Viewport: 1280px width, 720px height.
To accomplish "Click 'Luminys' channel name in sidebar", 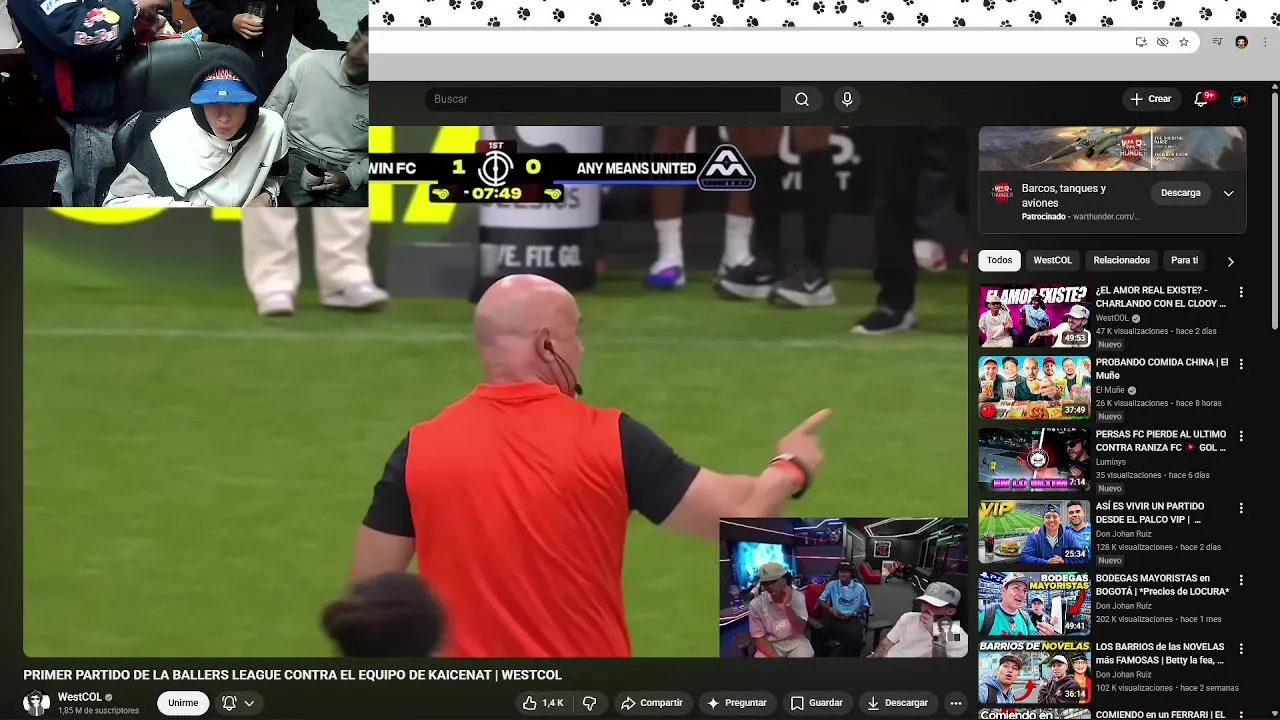I will pyautogui.click(x=1110, y=462).
